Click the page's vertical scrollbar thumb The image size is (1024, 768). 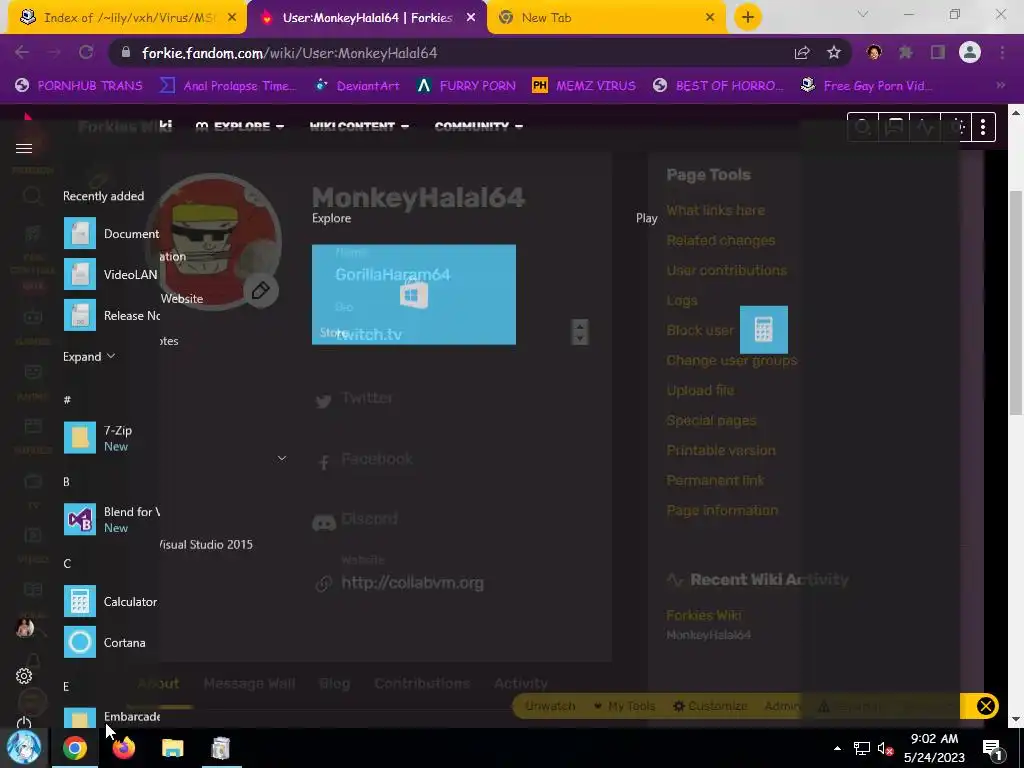(1016, 302)
